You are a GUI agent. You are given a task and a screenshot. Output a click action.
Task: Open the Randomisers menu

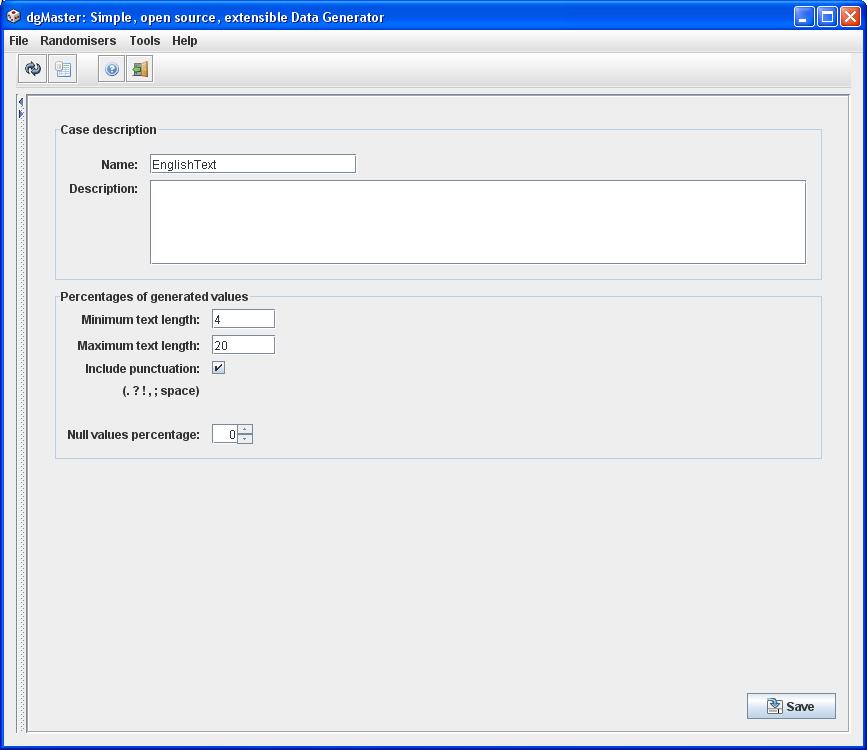78,41
